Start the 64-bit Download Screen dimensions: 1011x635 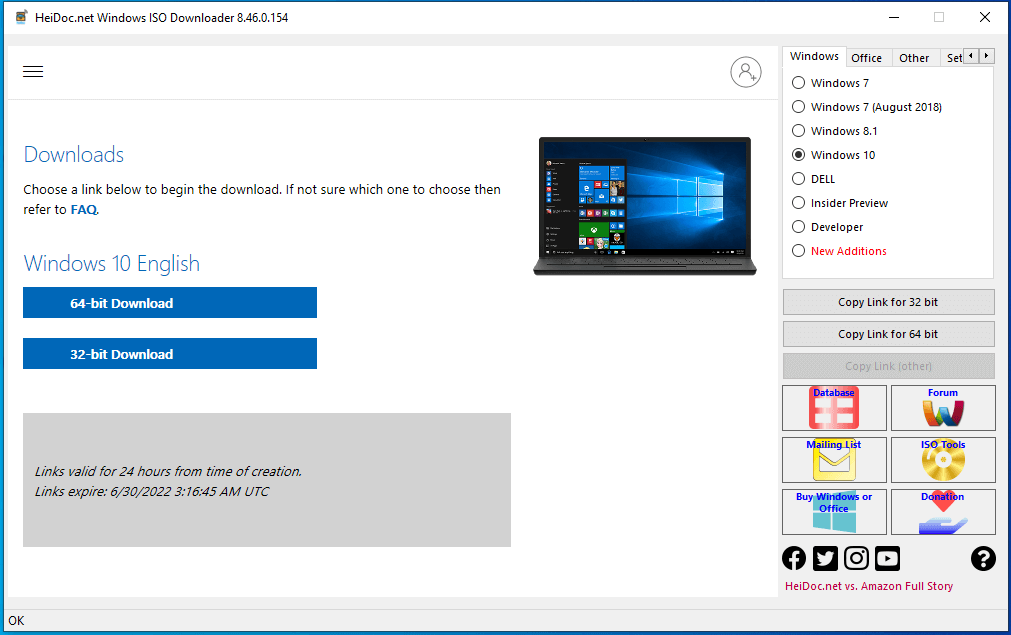tap(170, 303)
